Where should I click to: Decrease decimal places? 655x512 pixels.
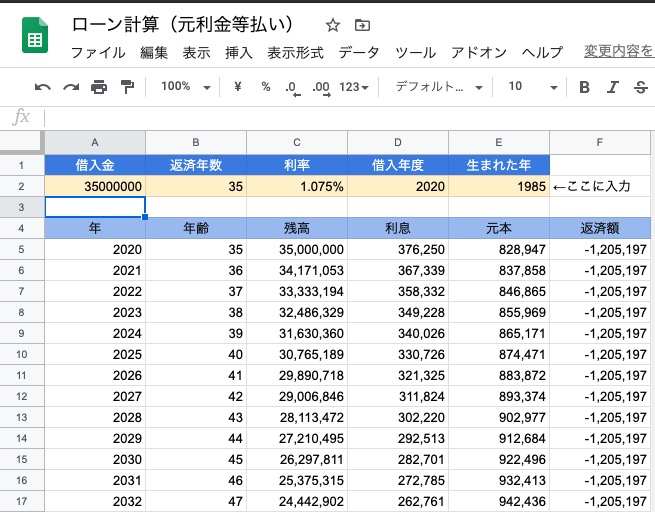coord(293,88)
